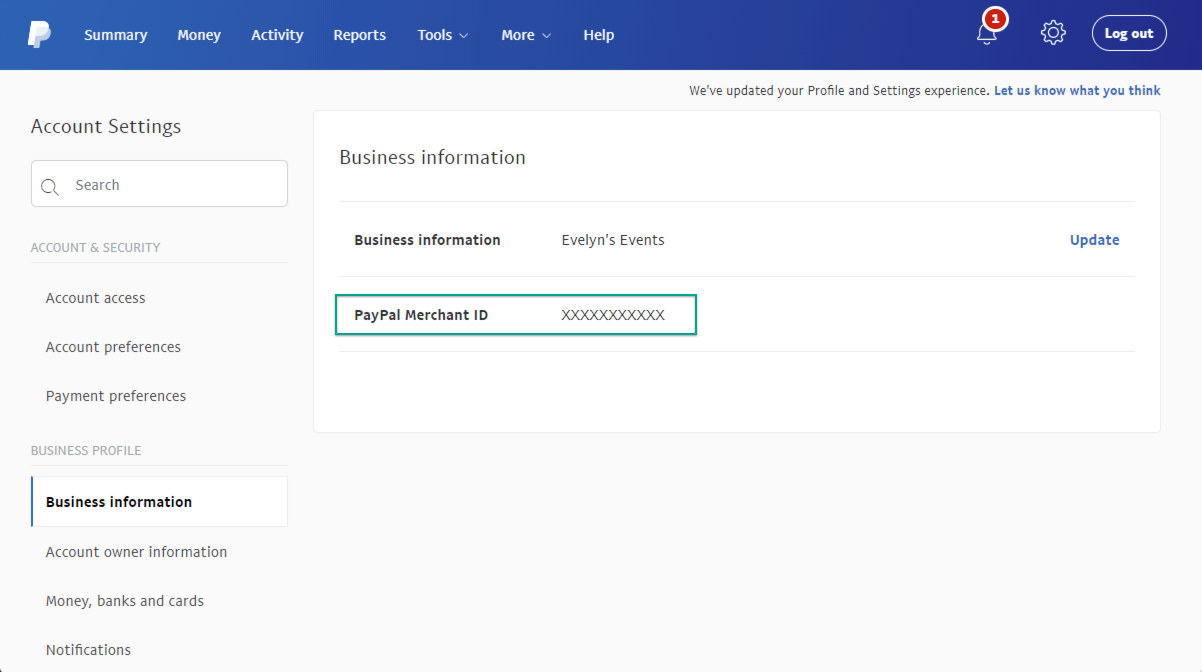Click the search magnifier in Account Settings
The height and width of the screenshot is (672, 1202).
point(50,186)
